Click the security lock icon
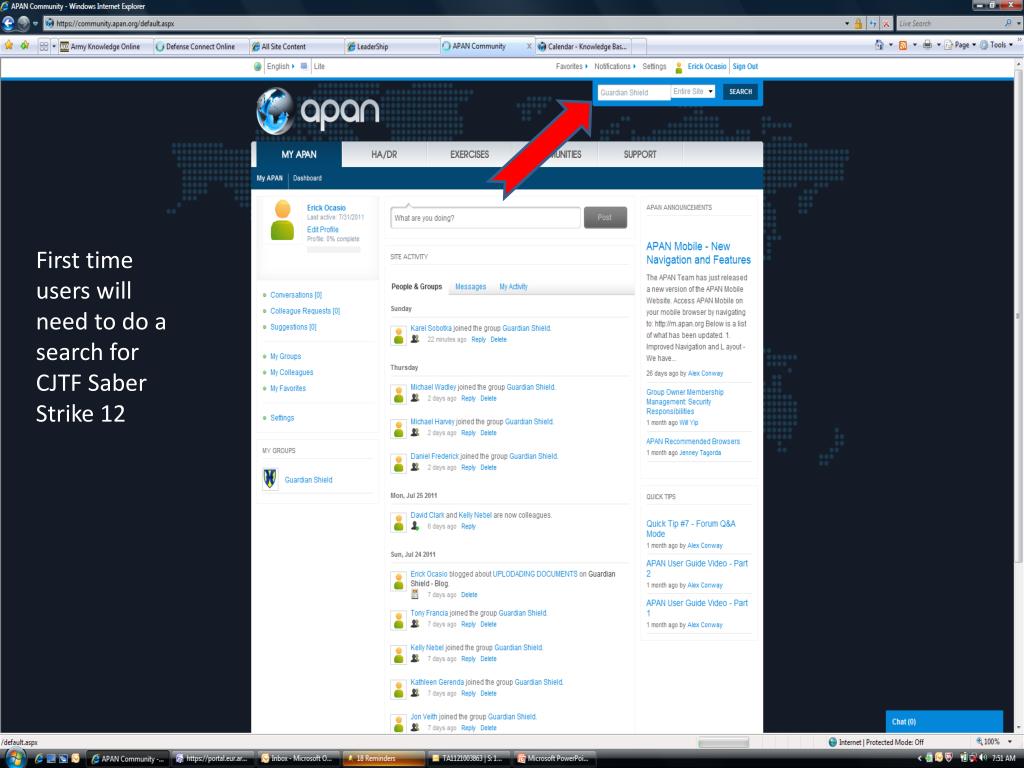The image size is (1024, 768). click(x=859, y=24)
